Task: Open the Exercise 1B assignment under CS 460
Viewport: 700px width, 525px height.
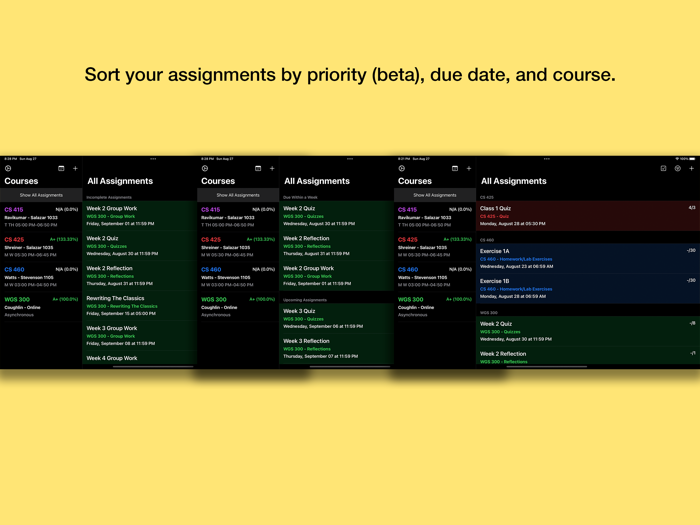Action: [x=588, y=288]
